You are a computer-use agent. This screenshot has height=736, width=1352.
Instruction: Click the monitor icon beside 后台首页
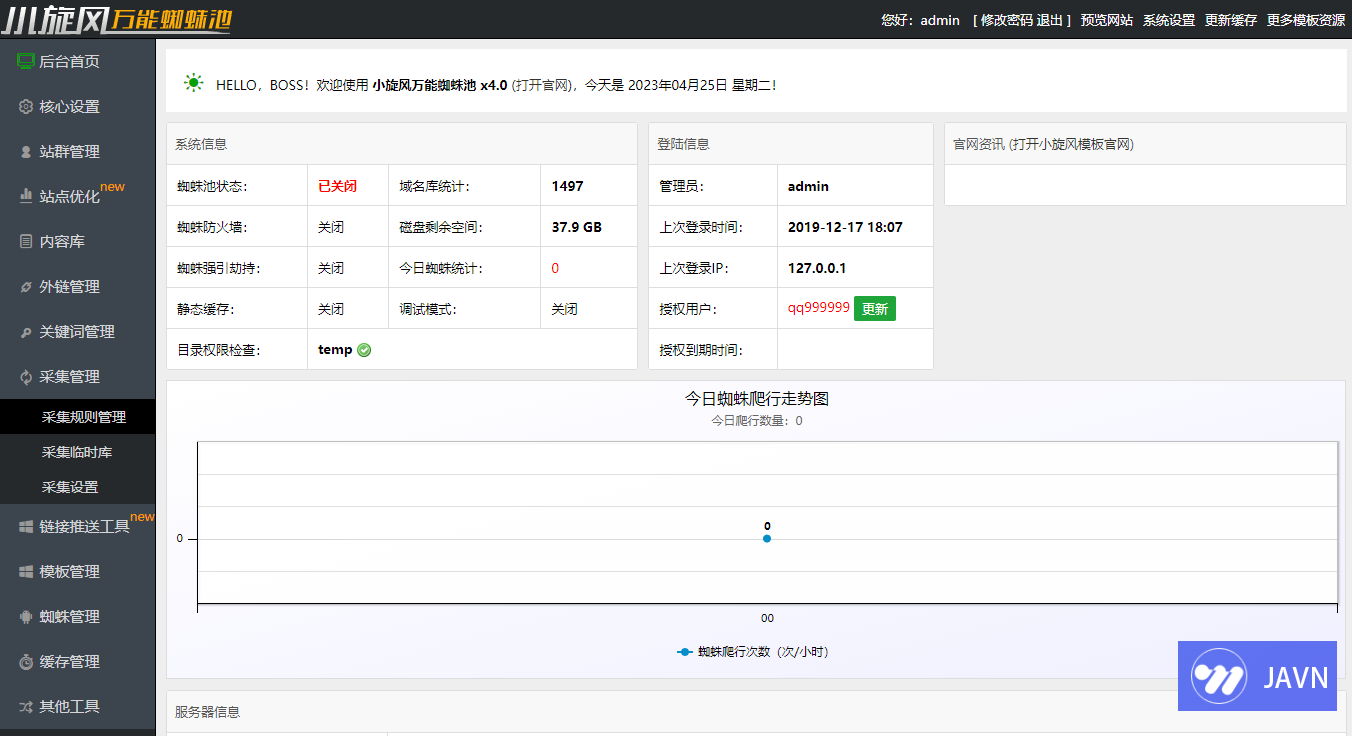tap(26, 61)
